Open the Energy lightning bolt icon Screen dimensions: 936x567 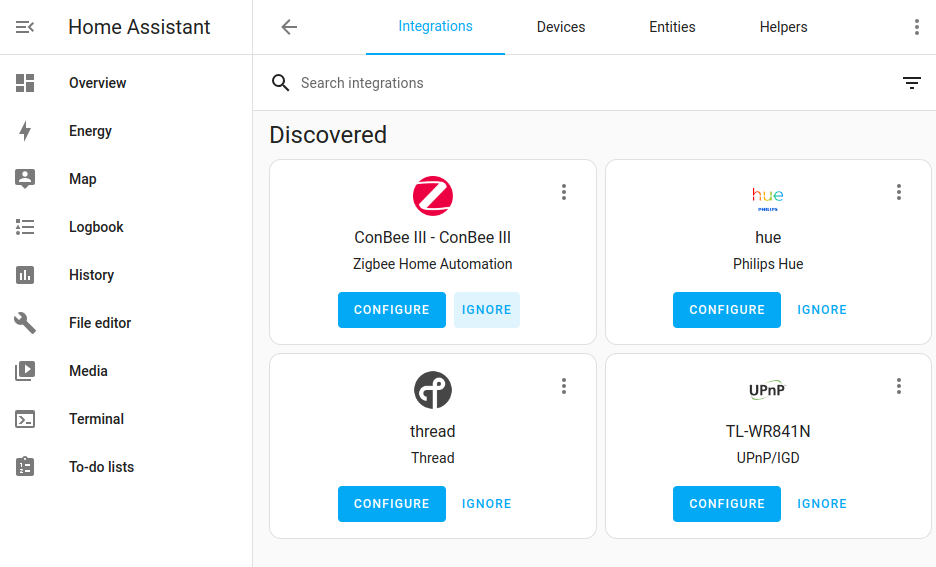tap(25, 131)
